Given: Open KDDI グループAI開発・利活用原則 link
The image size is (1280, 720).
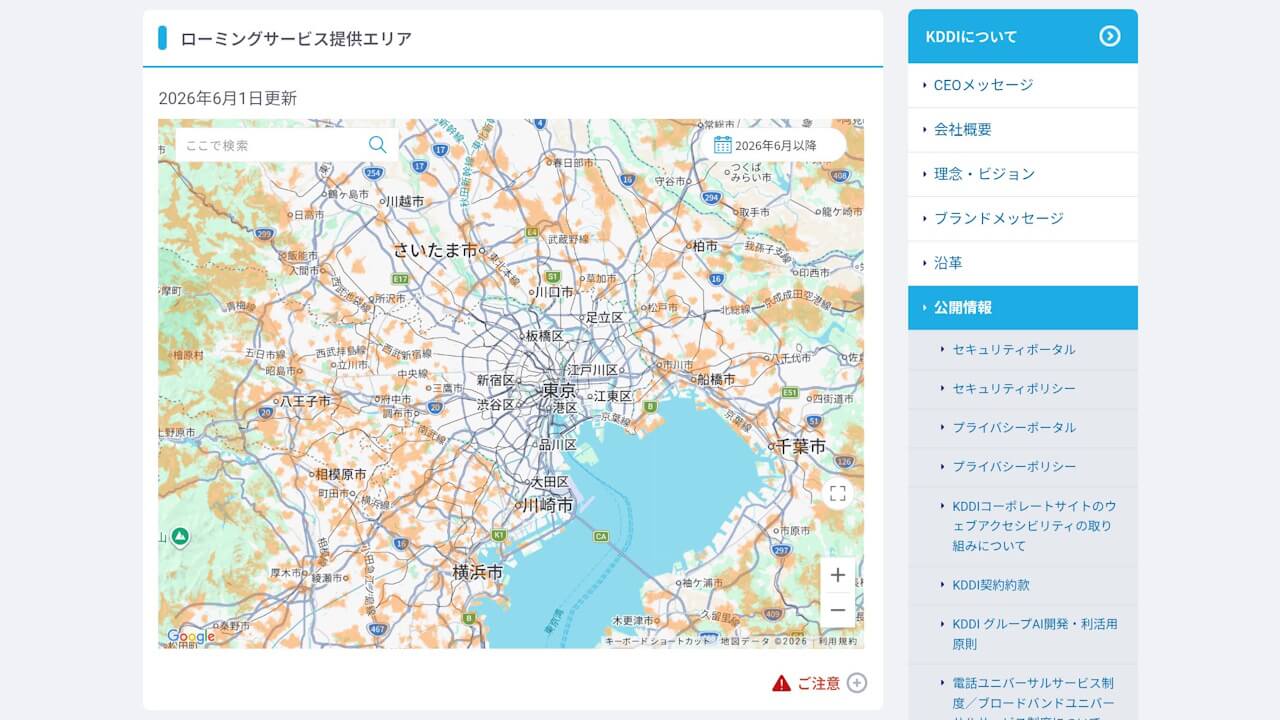Looking at the screenshot, I should [x=1023, y=634].
